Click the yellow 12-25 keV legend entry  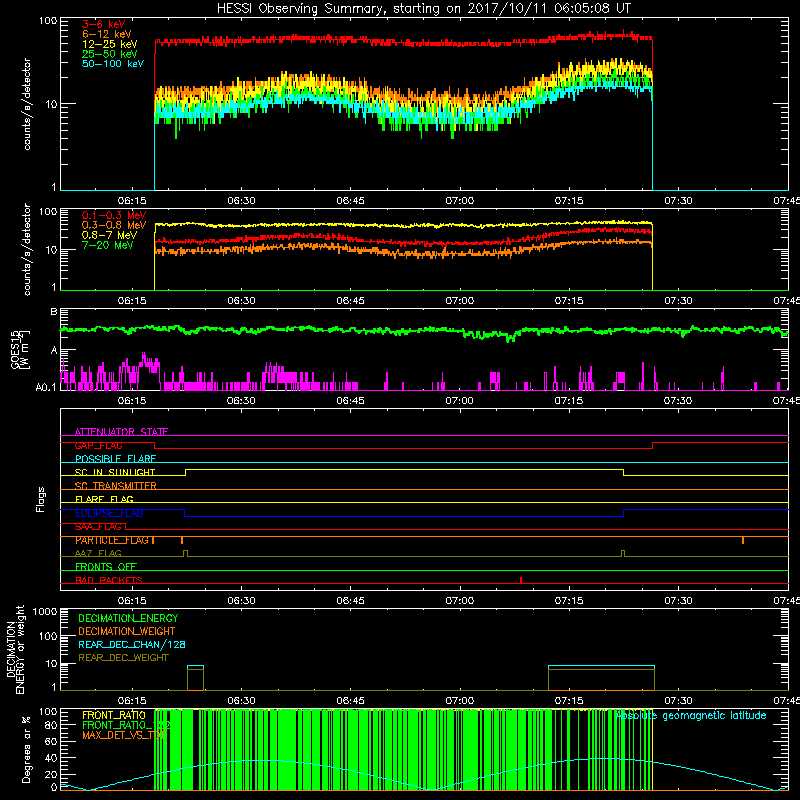(110, 44)
